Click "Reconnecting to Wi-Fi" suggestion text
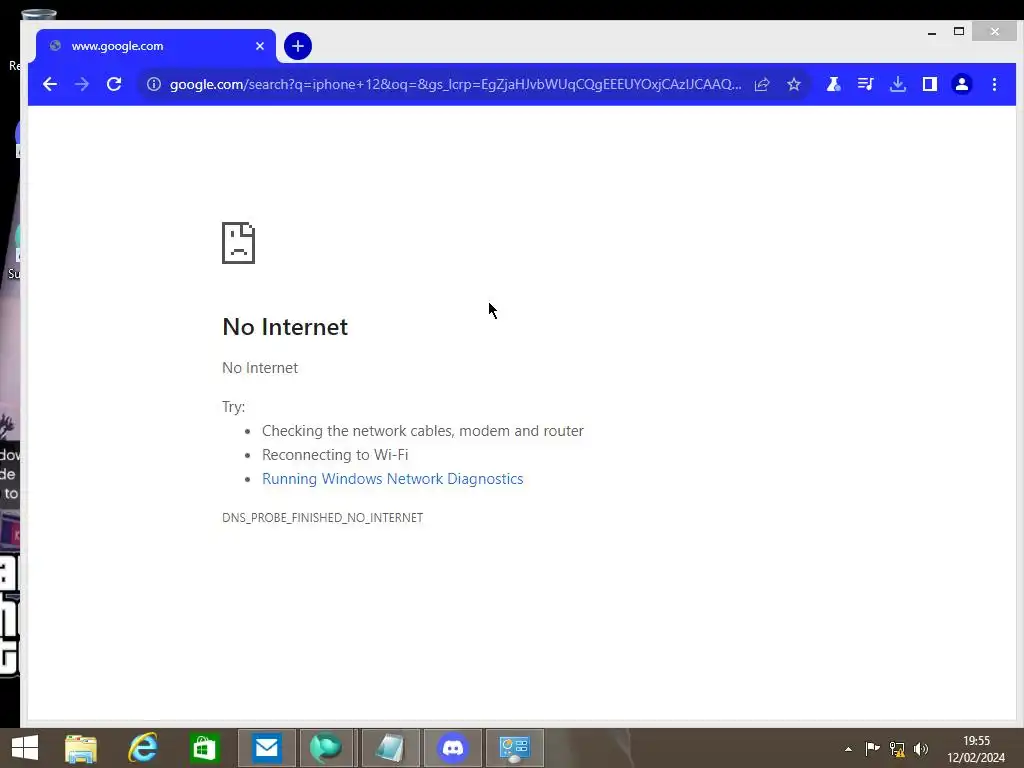1024x768 pixels. point(335,455)
